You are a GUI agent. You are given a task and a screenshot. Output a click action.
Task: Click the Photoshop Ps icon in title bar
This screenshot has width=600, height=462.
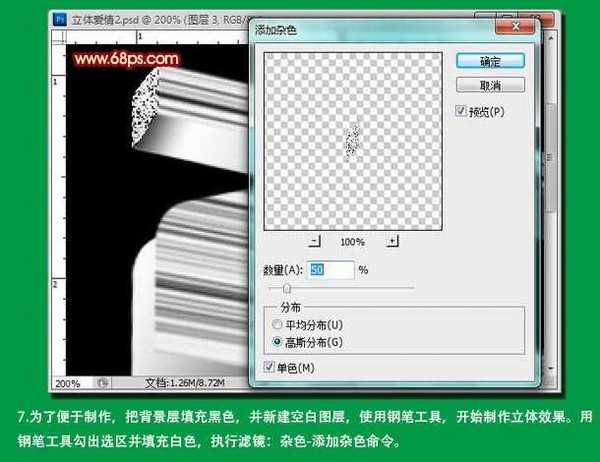click(x=60, y=19)
